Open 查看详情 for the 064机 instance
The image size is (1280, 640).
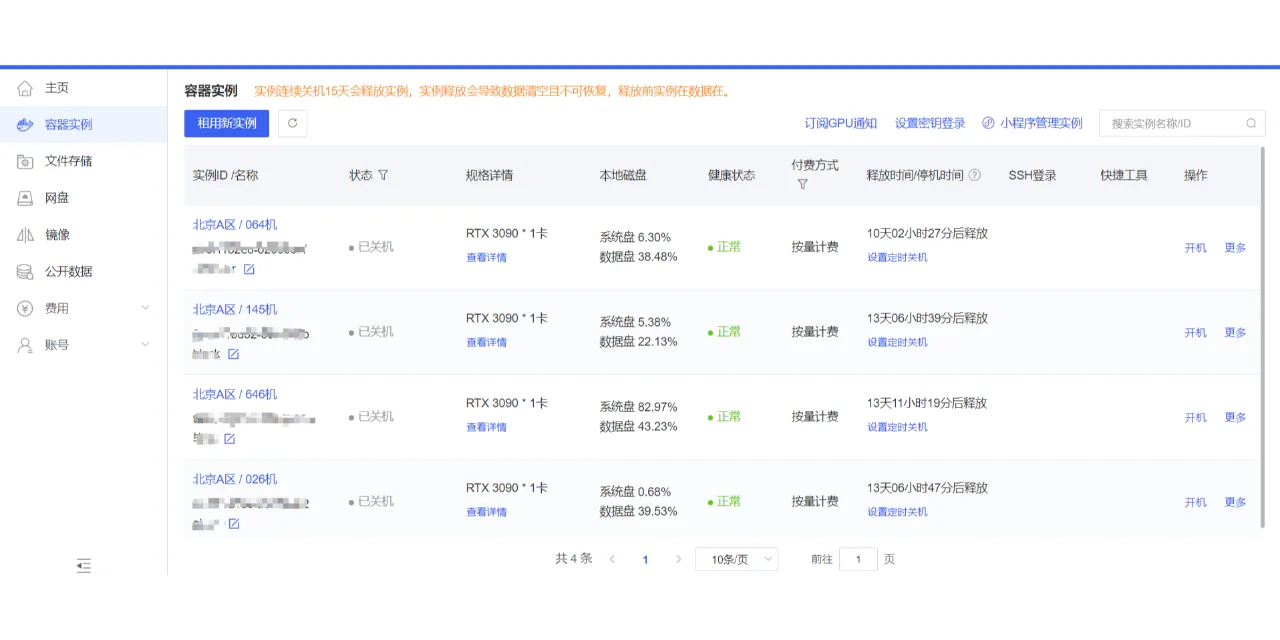coord(486,258)
